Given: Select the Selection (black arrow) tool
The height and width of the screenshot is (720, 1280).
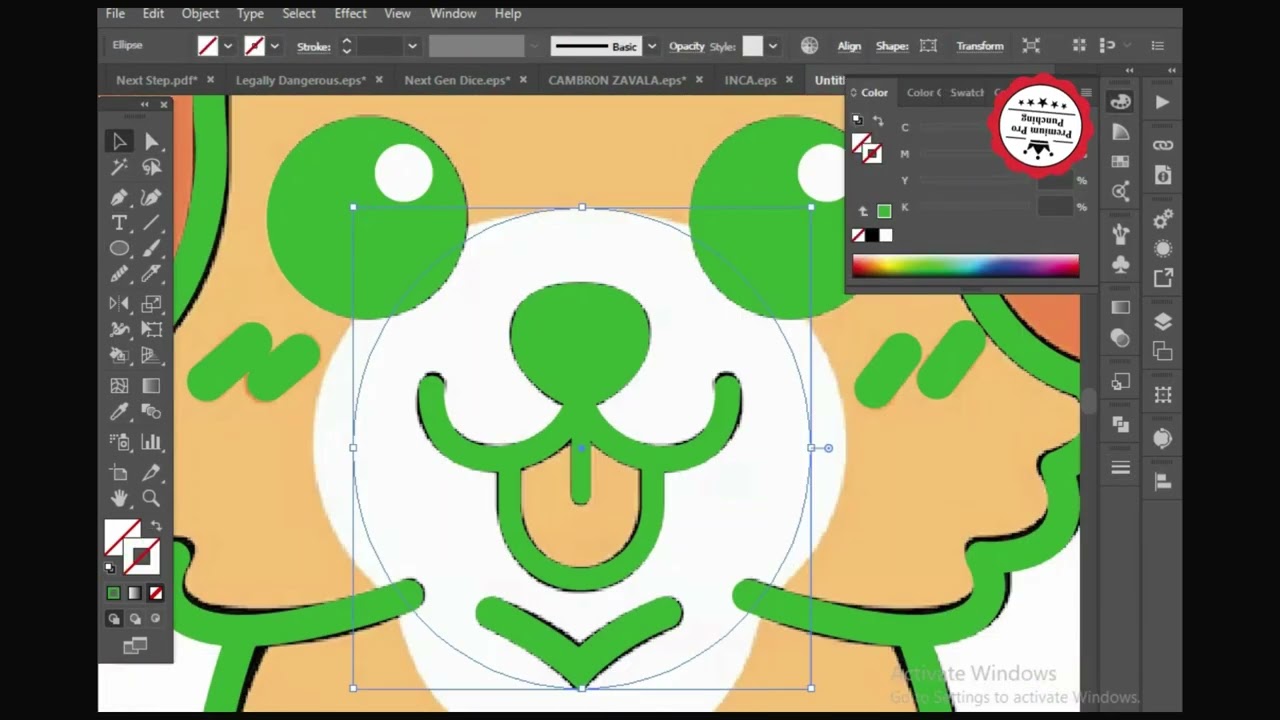Looking at the screenshot, I should tap(119, 142).
